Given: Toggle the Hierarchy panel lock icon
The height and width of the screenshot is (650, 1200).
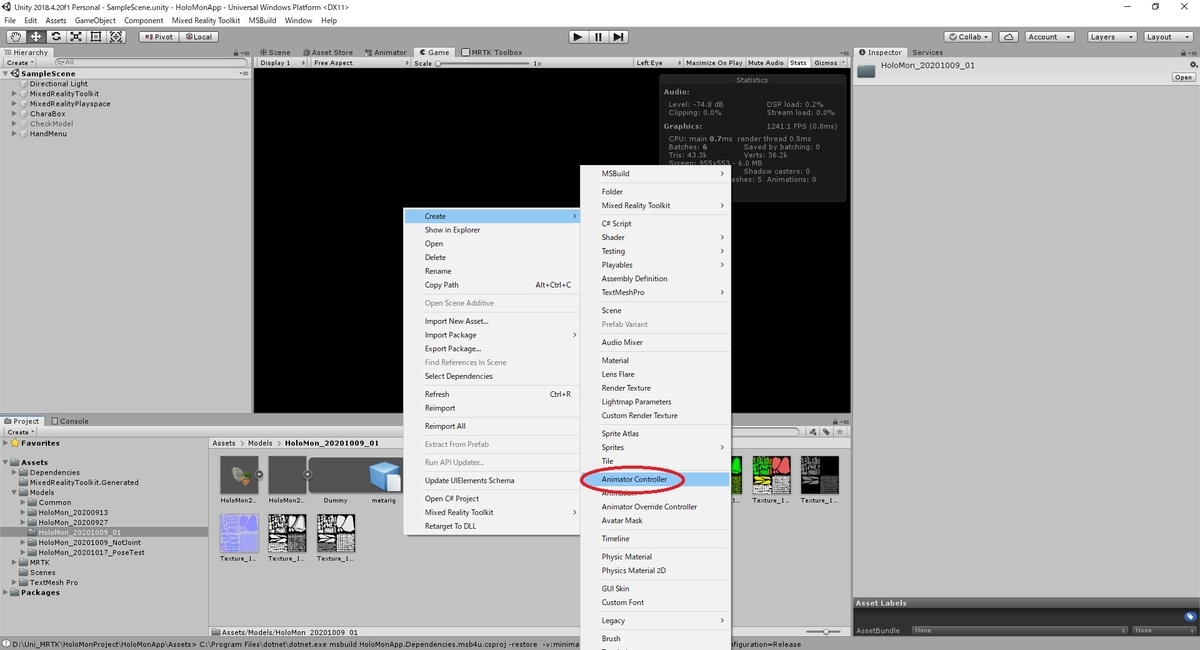Looking at the screenshot, I should pos(234,52).
